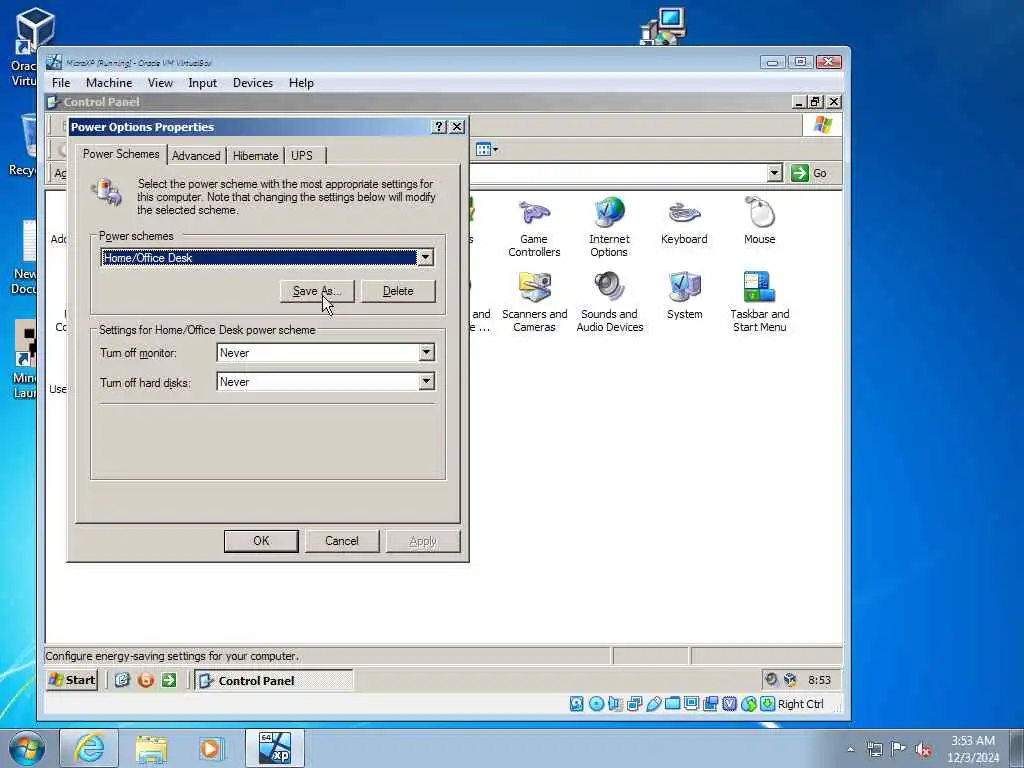Click the host clock showing 3:53 AM
1024x768 pixels.
pyautogui.click(x=973, y=741)
